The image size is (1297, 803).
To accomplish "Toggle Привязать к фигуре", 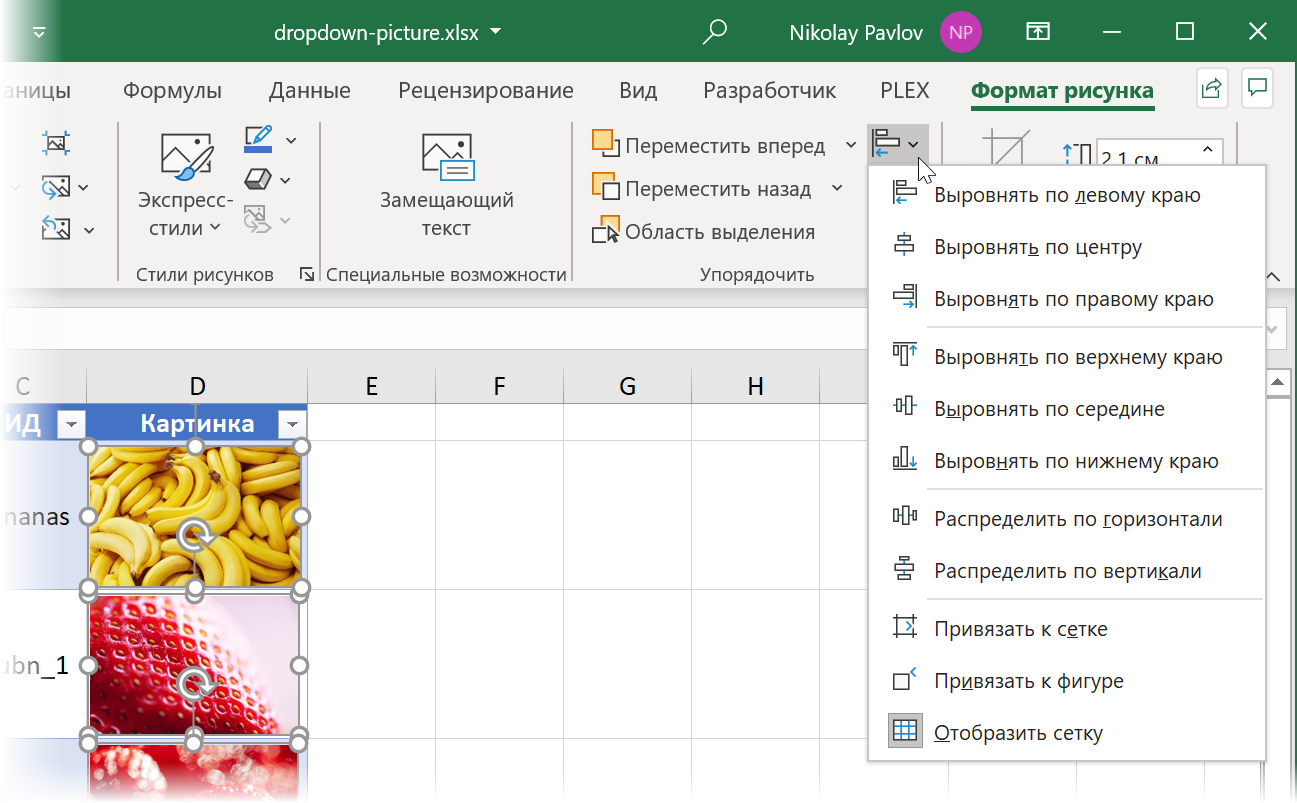I will tap(1066, 681).
